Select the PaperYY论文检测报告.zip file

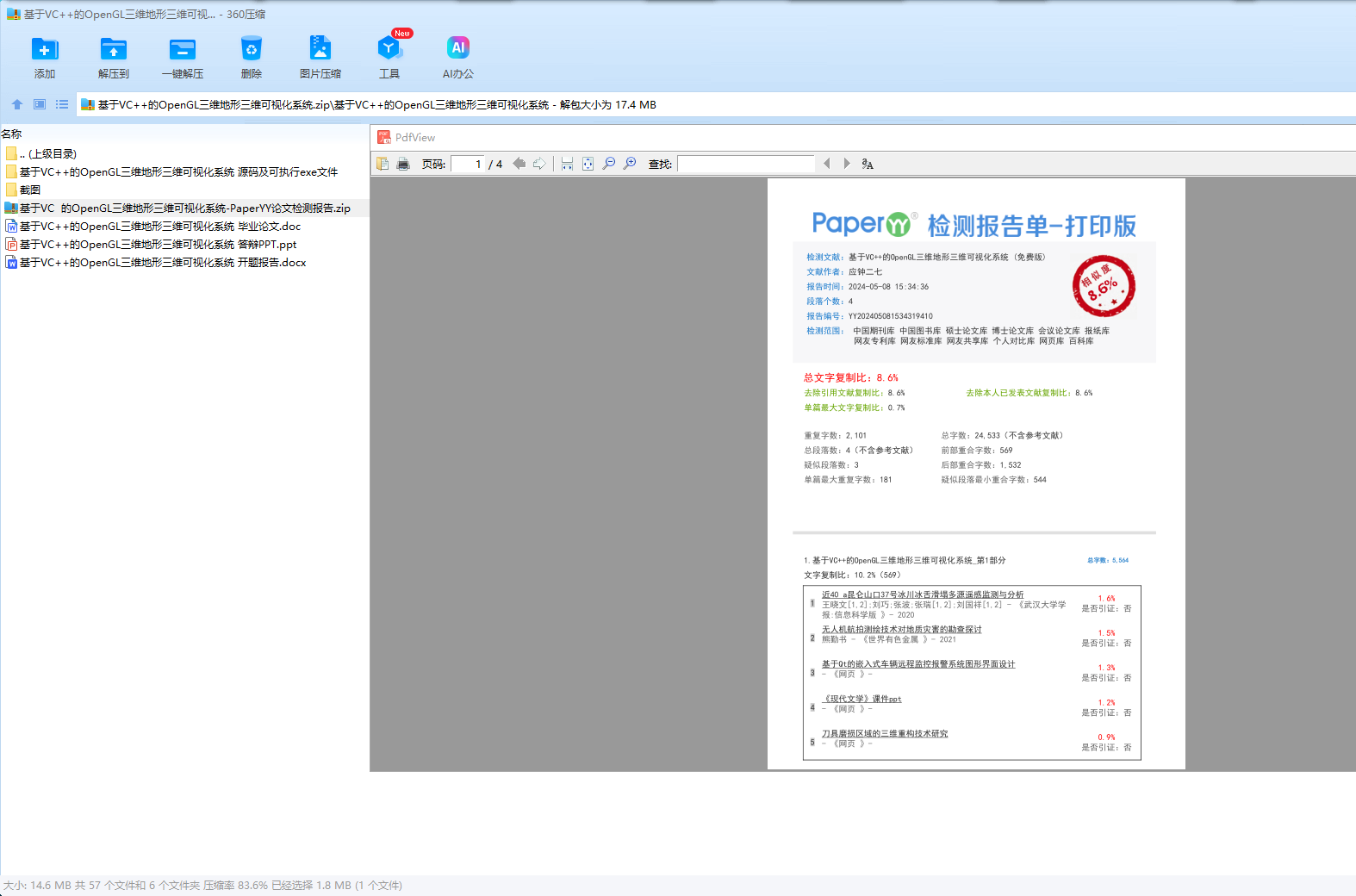coord(178,208)
